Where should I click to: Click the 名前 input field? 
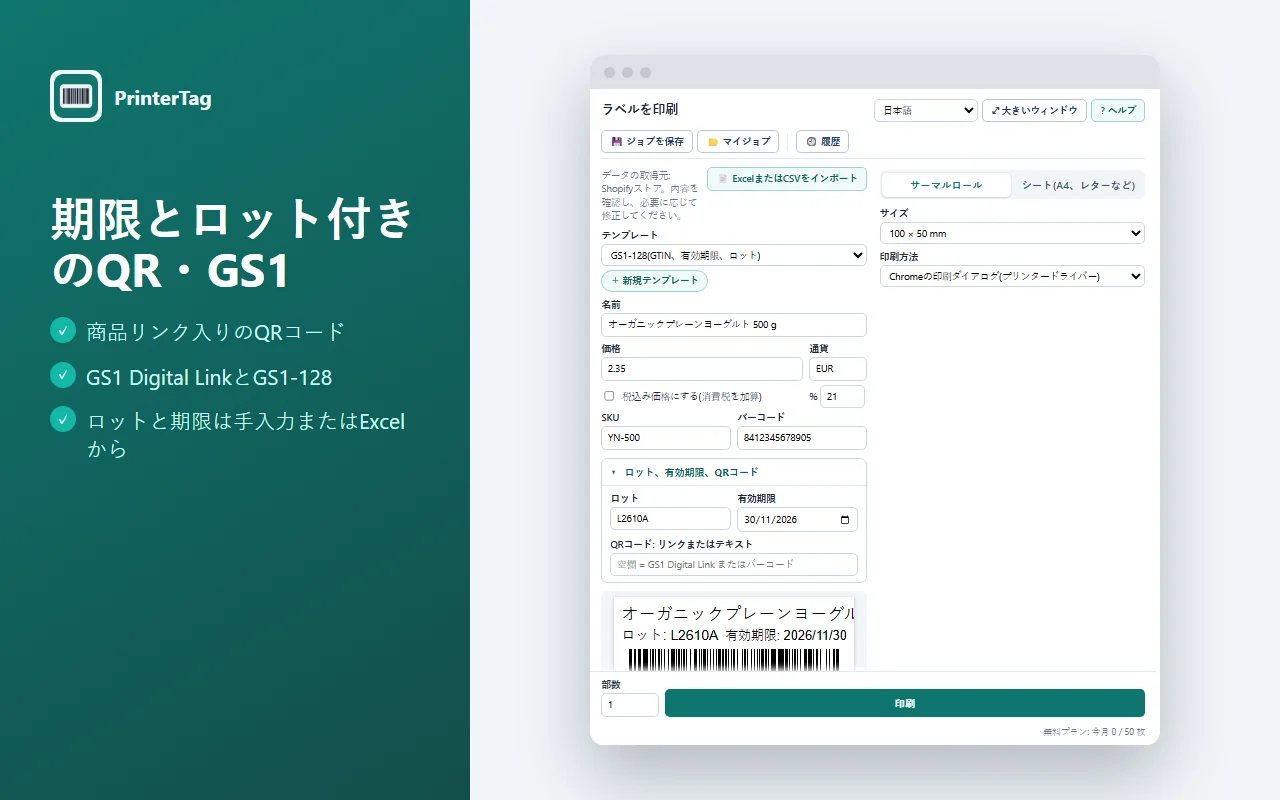tap(734, 325)
